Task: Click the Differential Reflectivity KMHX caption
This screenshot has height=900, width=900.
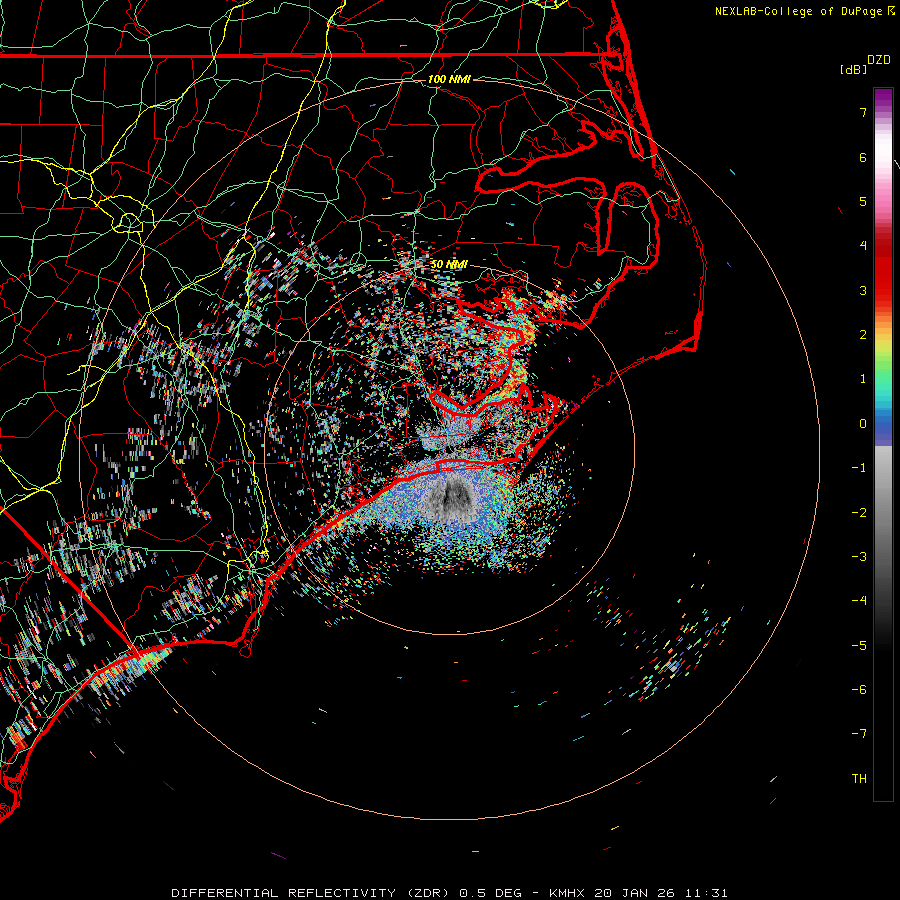Action: (449, 893)
